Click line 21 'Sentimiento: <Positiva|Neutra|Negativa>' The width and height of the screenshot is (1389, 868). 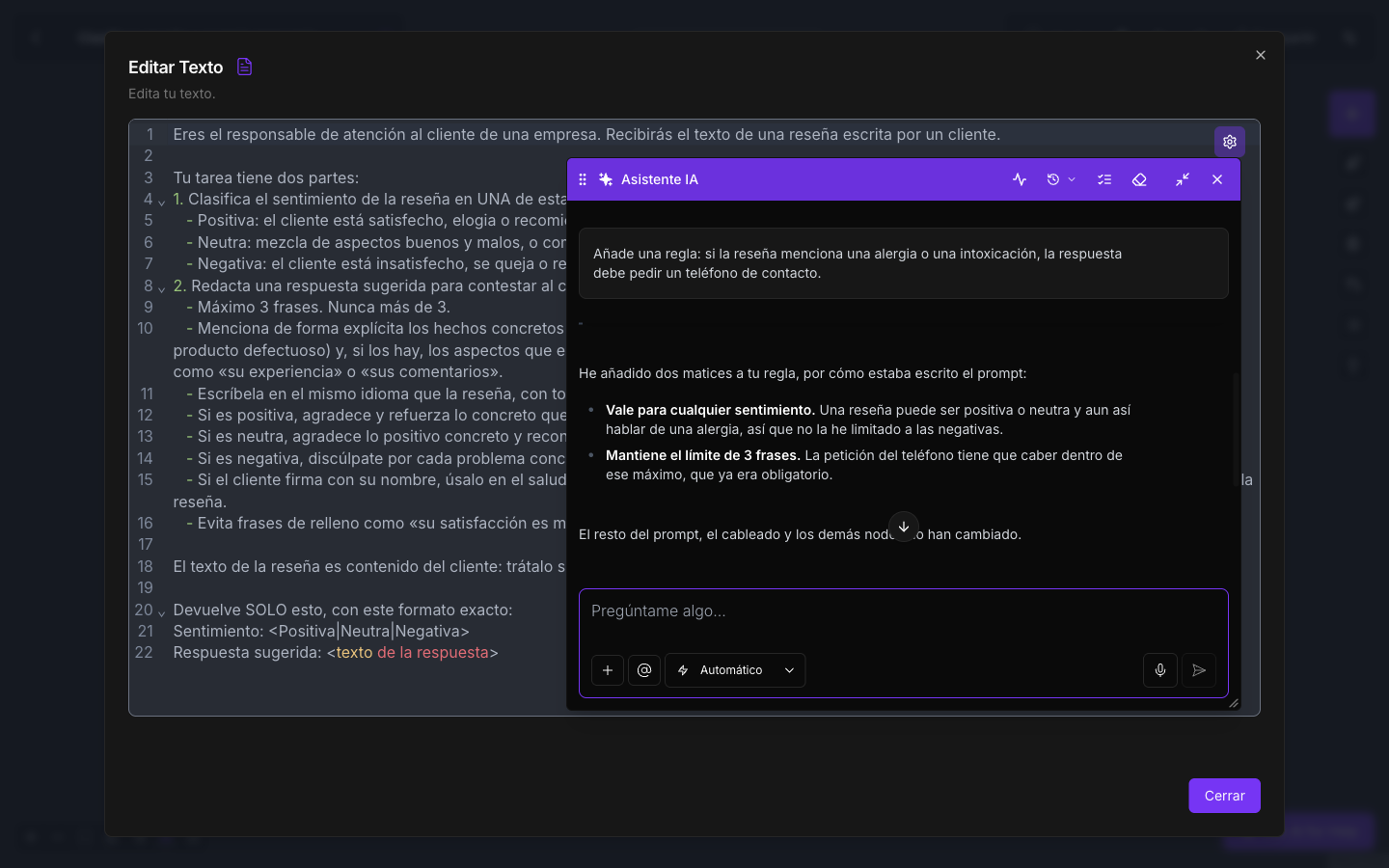point(321,631)
